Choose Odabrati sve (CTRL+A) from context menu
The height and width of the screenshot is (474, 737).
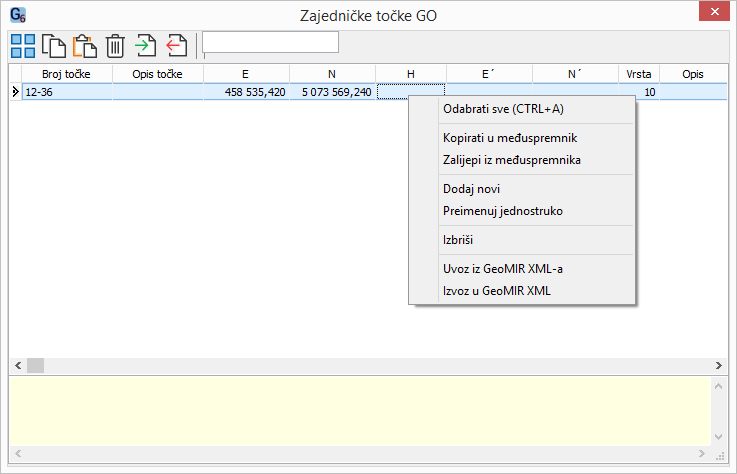pos(522,109)
